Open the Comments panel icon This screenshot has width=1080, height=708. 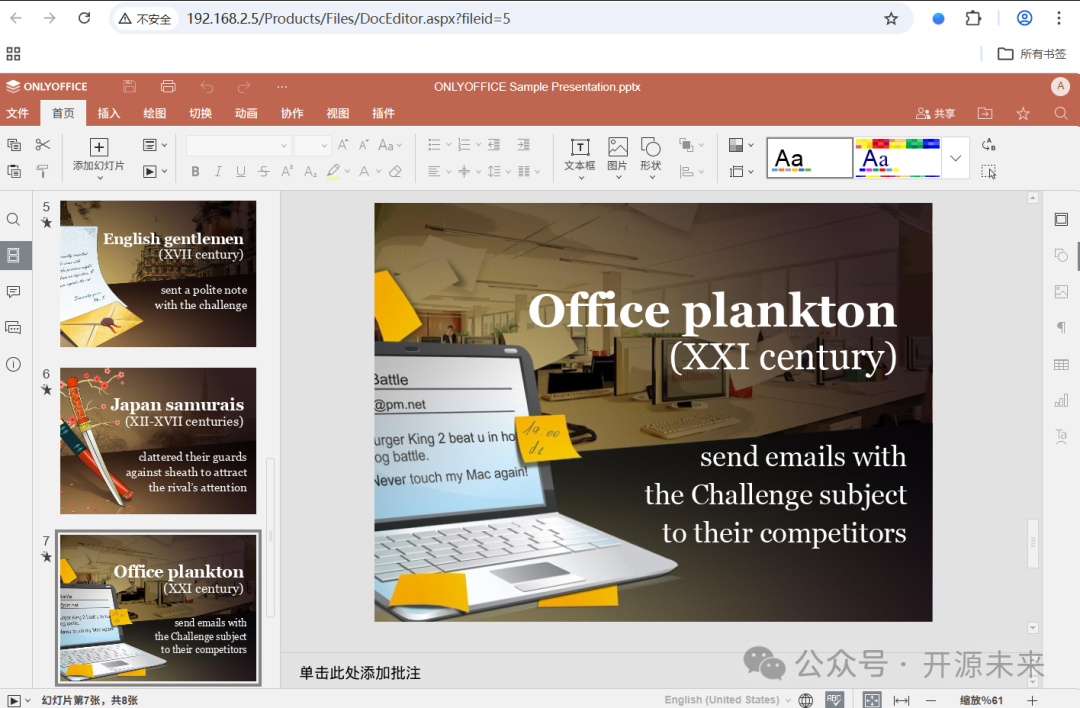tap(13, 291)
